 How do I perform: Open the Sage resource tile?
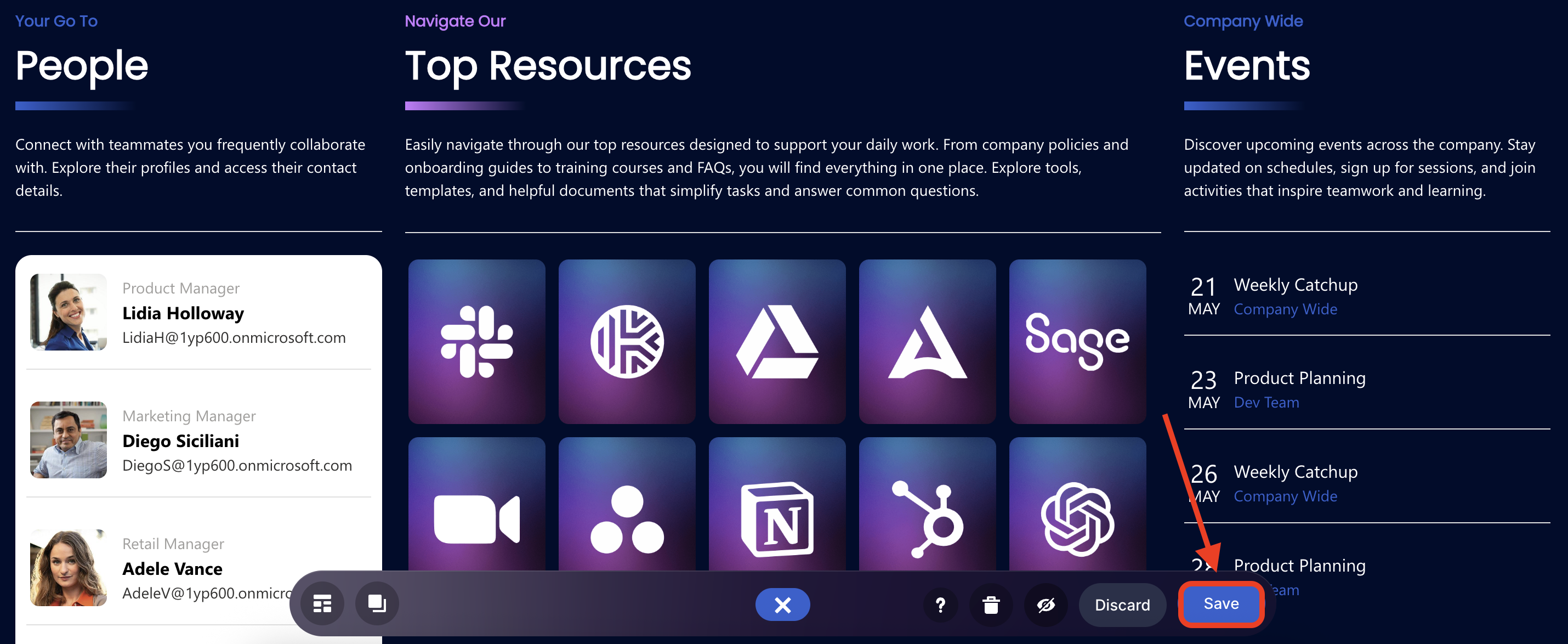point(1077,341)
